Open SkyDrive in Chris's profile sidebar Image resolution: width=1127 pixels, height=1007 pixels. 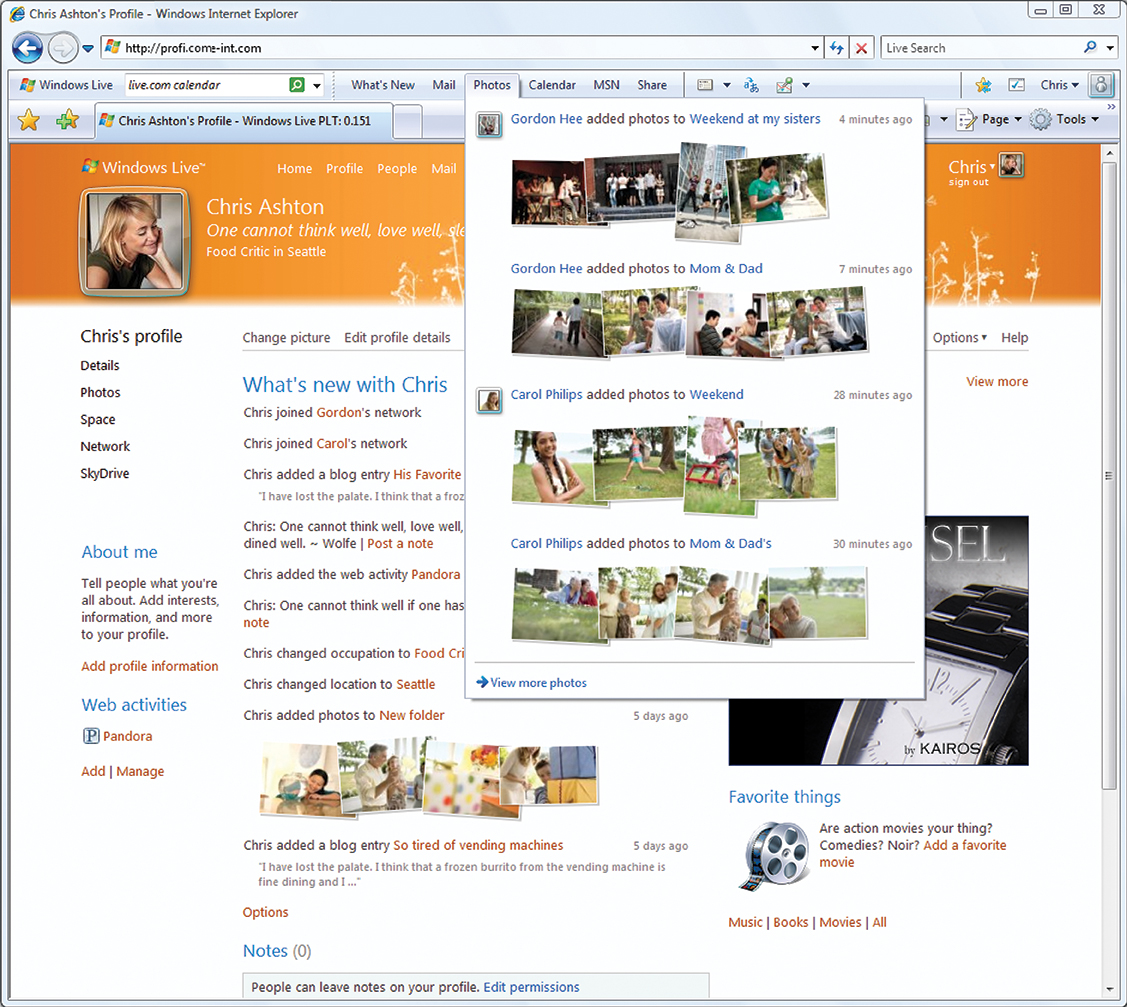click(105, 473)
